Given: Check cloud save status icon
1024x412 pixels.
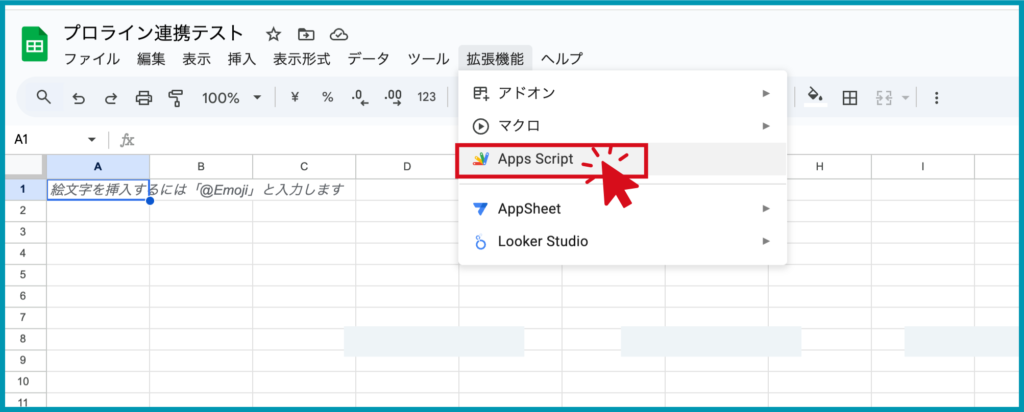Looking at the screenshot, I should 338,34.
